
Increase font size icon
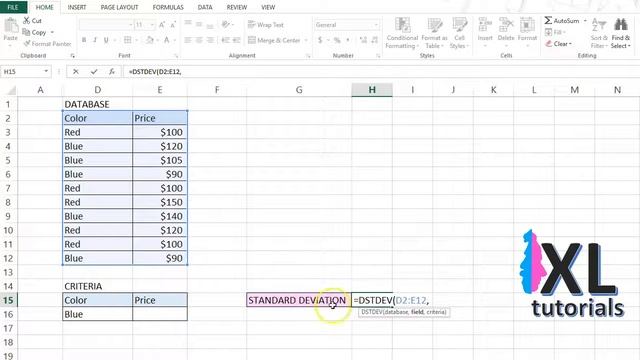(162, 25)
